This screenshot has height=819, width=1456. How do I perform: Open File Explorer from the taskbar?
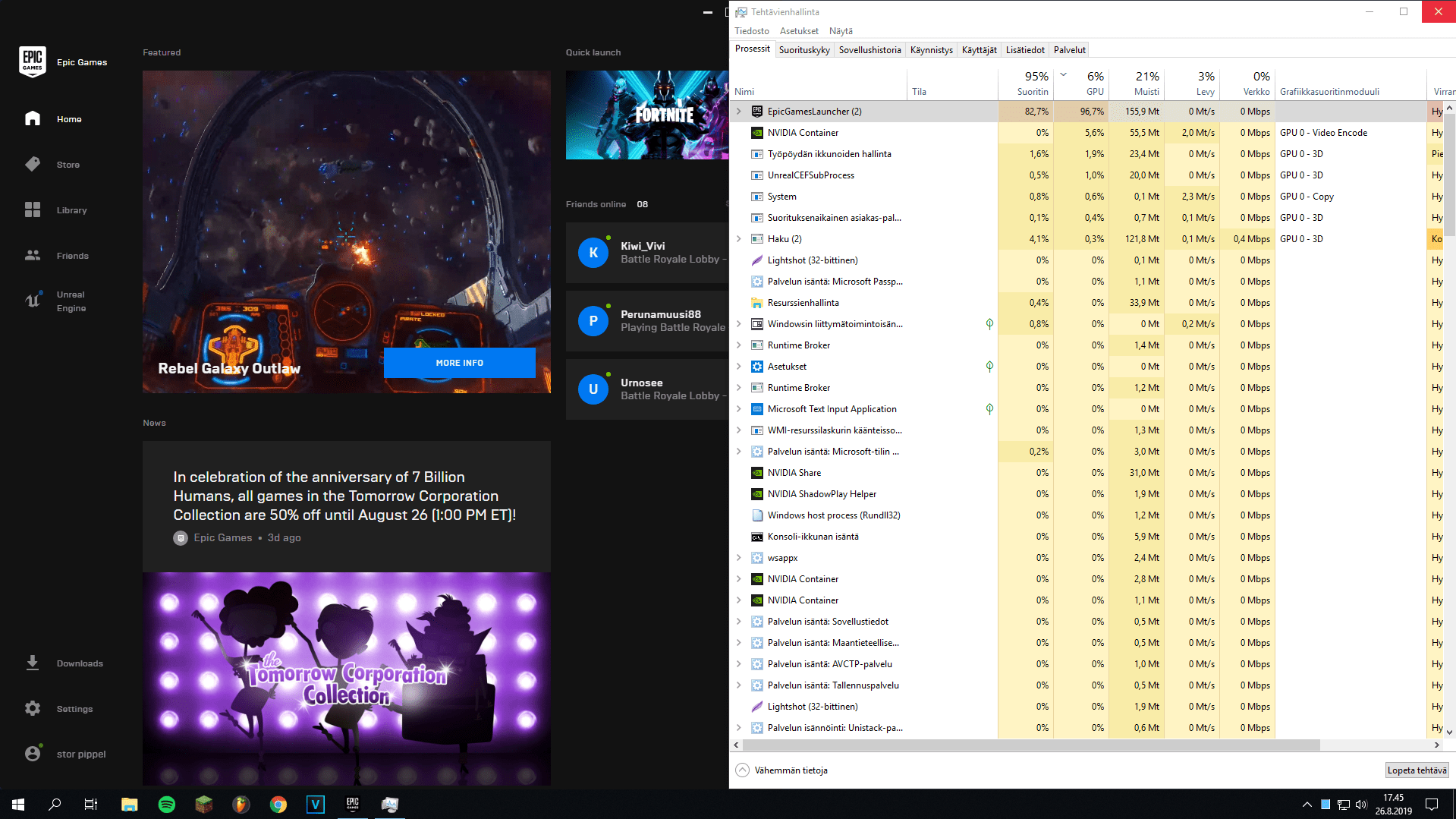(x=129, y=804)
